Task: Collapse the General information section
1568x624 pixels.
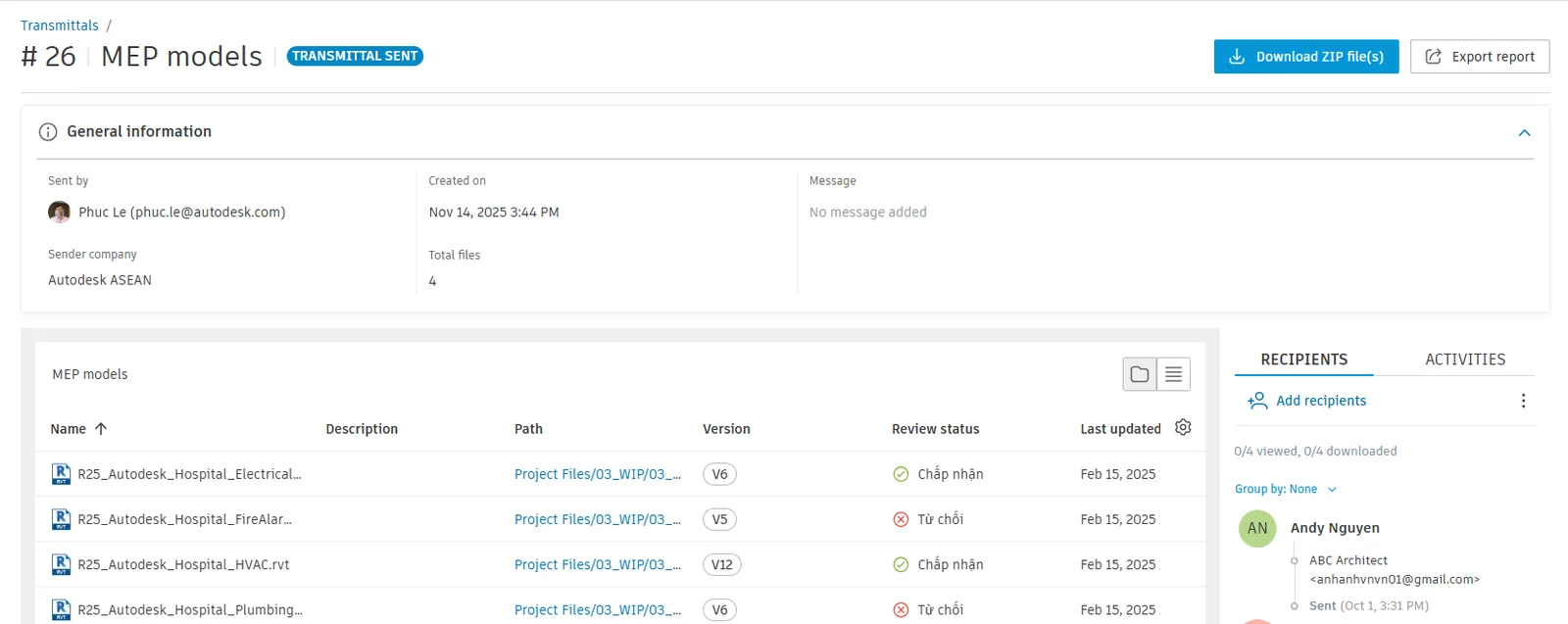Action: point(1524,132)
